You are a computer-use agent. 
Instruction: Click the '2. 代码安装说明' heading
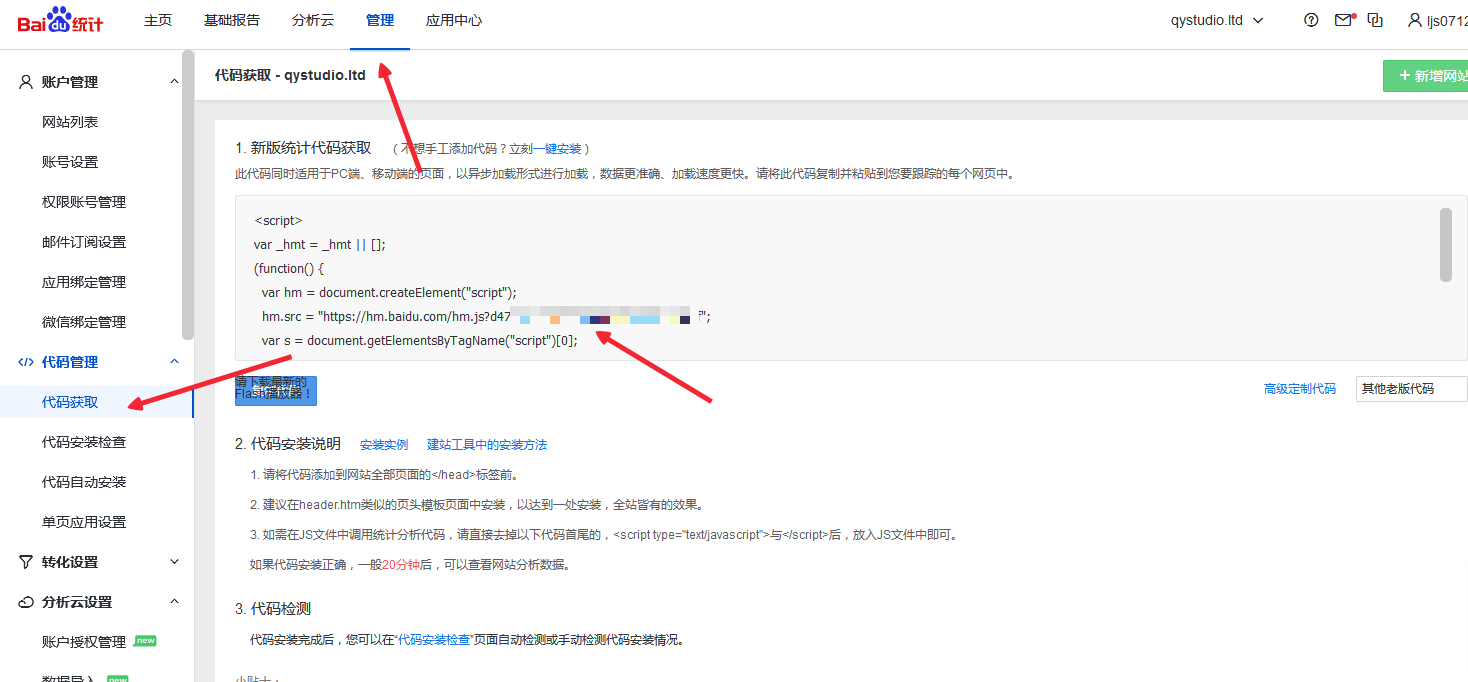pos(288,444)
